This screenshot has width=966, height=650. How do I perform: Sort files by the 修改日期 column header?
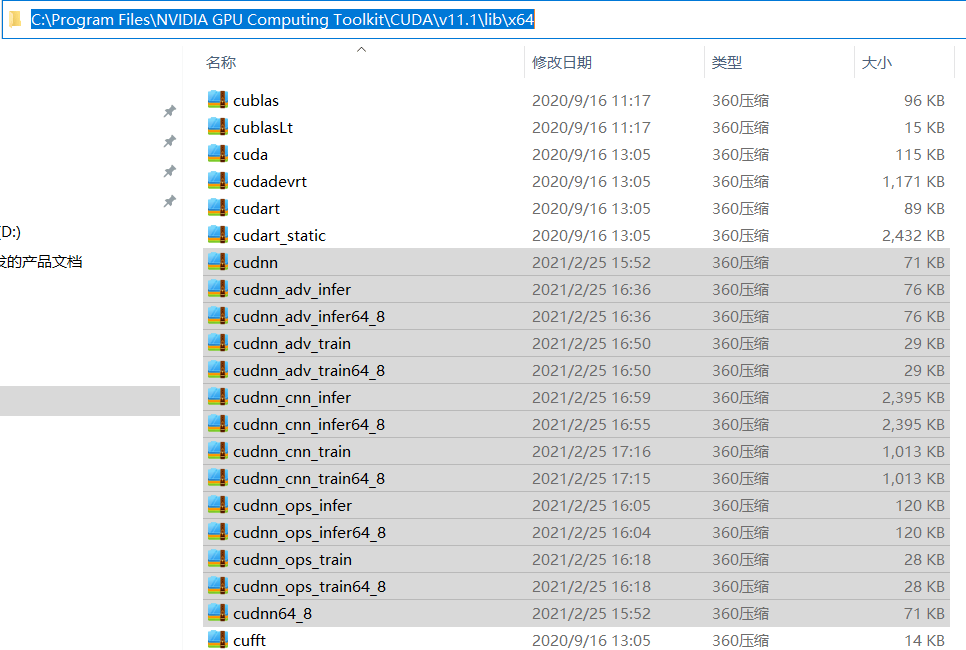pos(562,62)
